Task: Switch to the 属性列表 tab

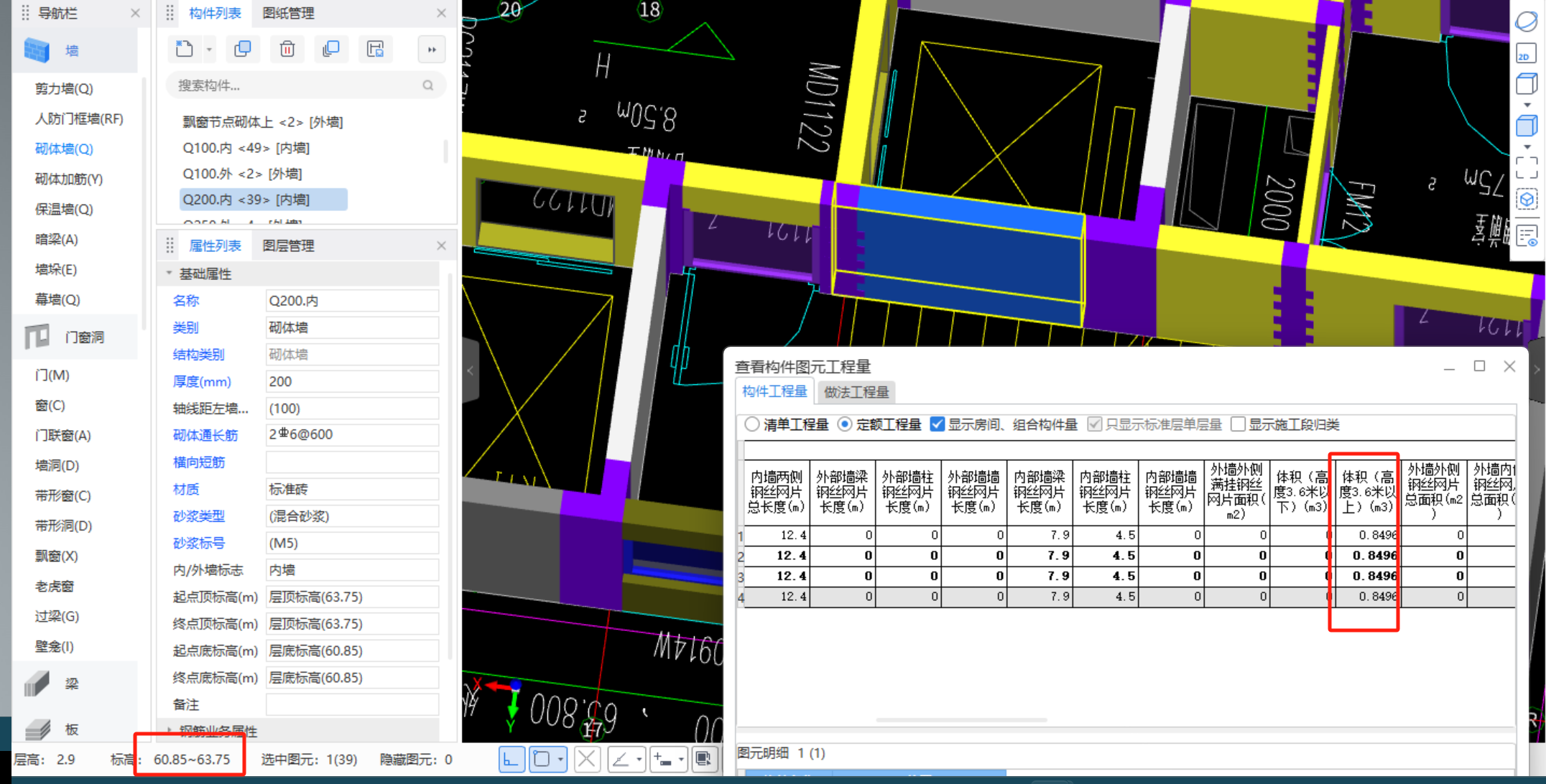Action: tap(215, 246)
